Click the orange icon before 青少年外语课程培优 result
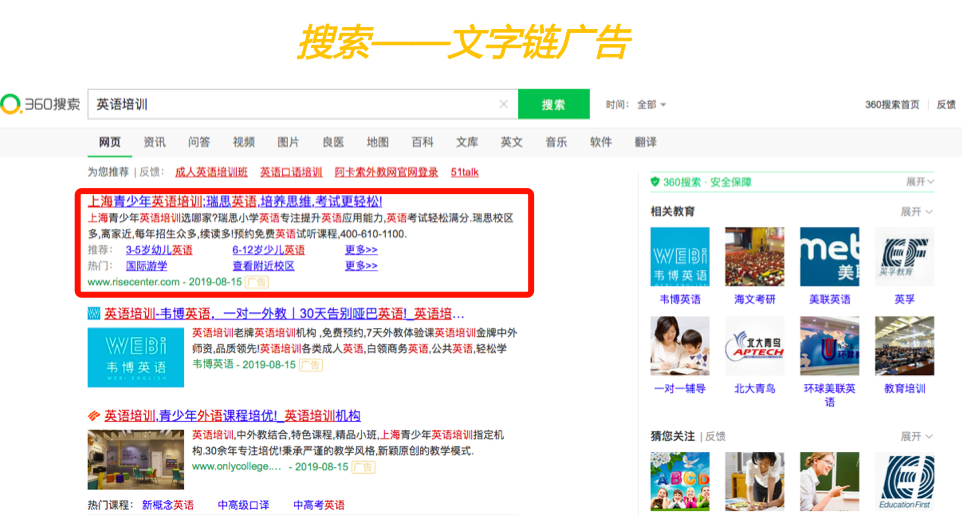 pyautogui.click(x=94, y=416)
